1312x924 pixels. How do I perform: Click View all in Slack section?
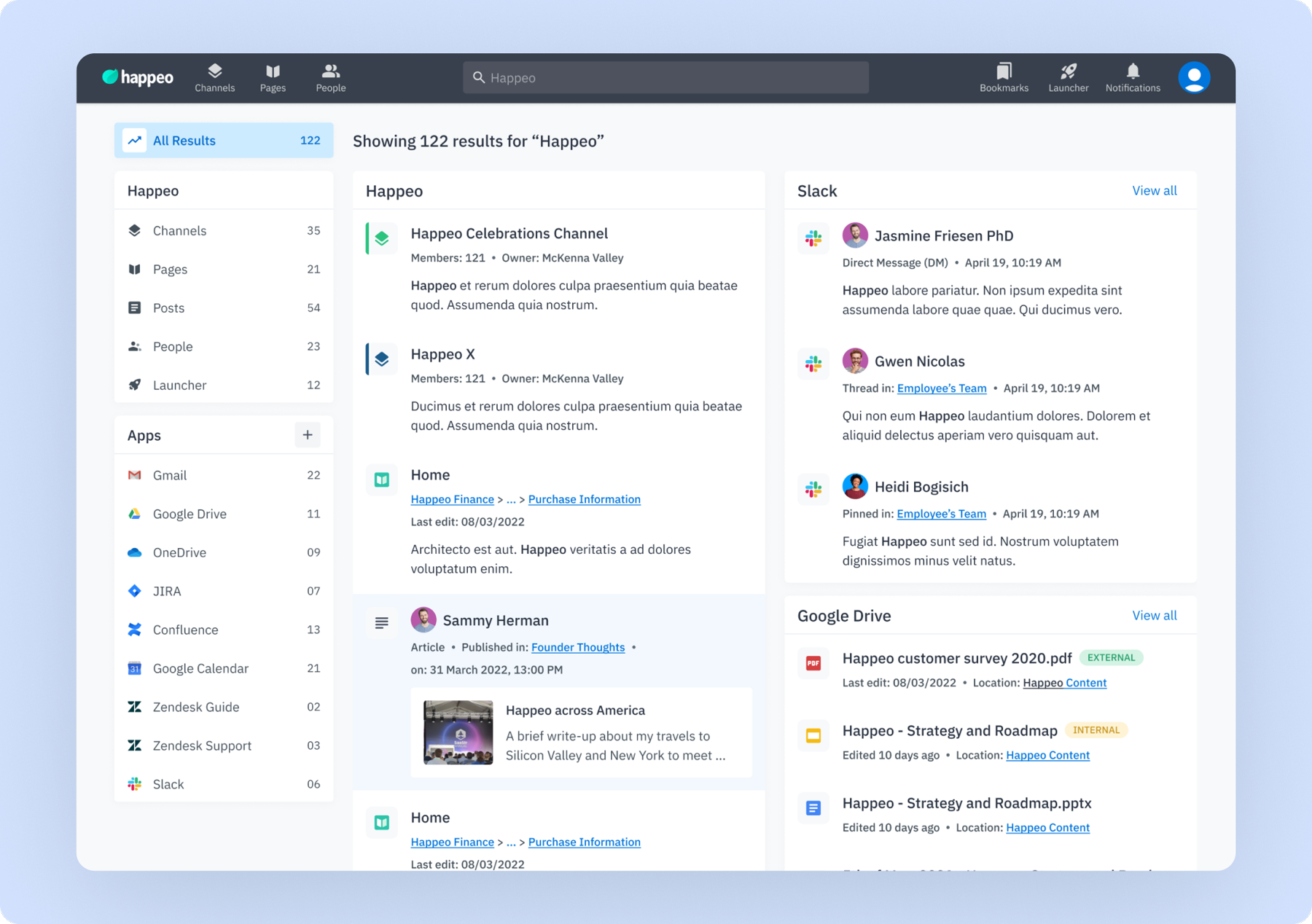coord(1154,191)
